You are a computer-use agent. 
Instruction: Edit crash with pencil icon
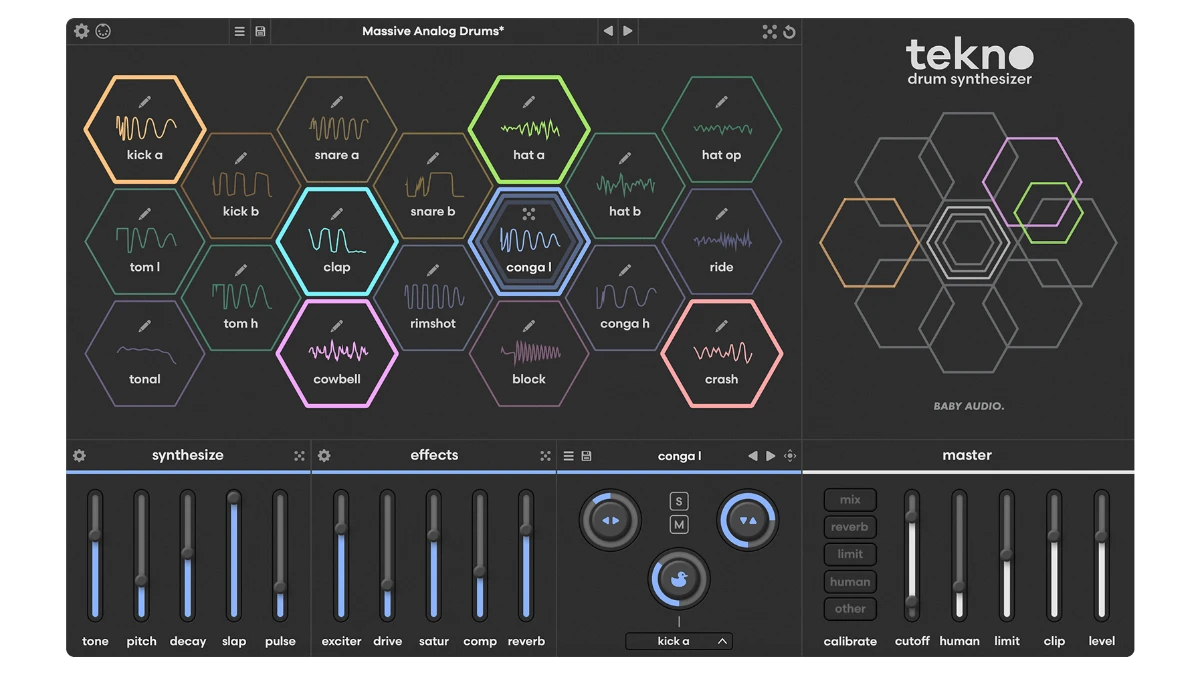[721, 326]
